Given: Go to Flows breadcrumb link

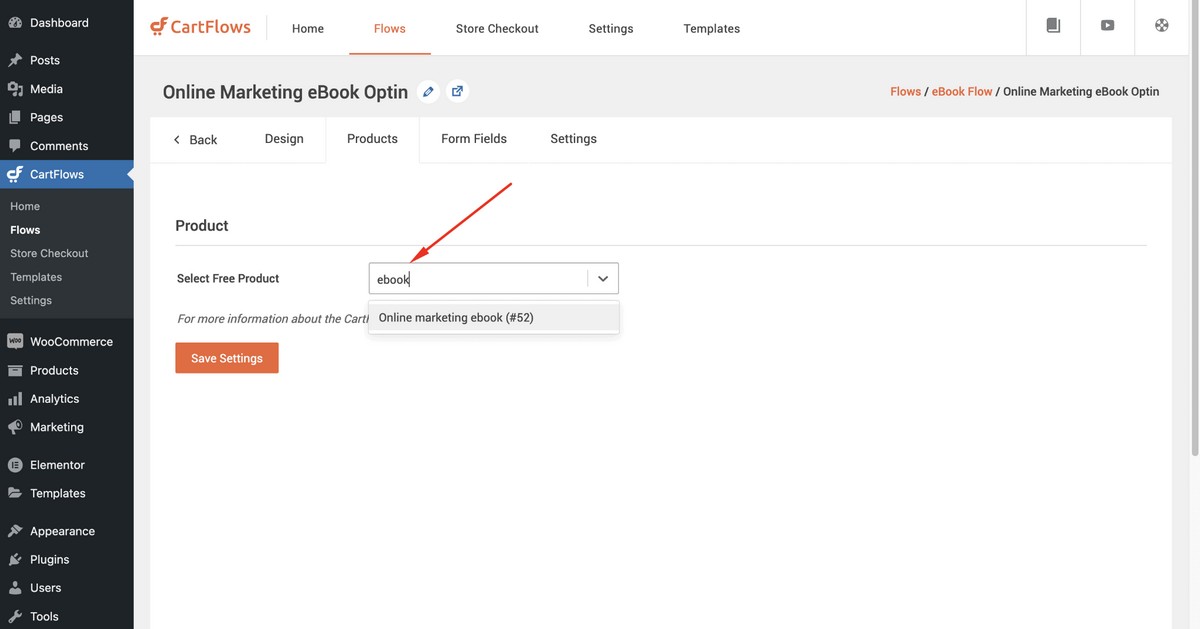Looking at the screenshot, I should (x=906, y=91).
